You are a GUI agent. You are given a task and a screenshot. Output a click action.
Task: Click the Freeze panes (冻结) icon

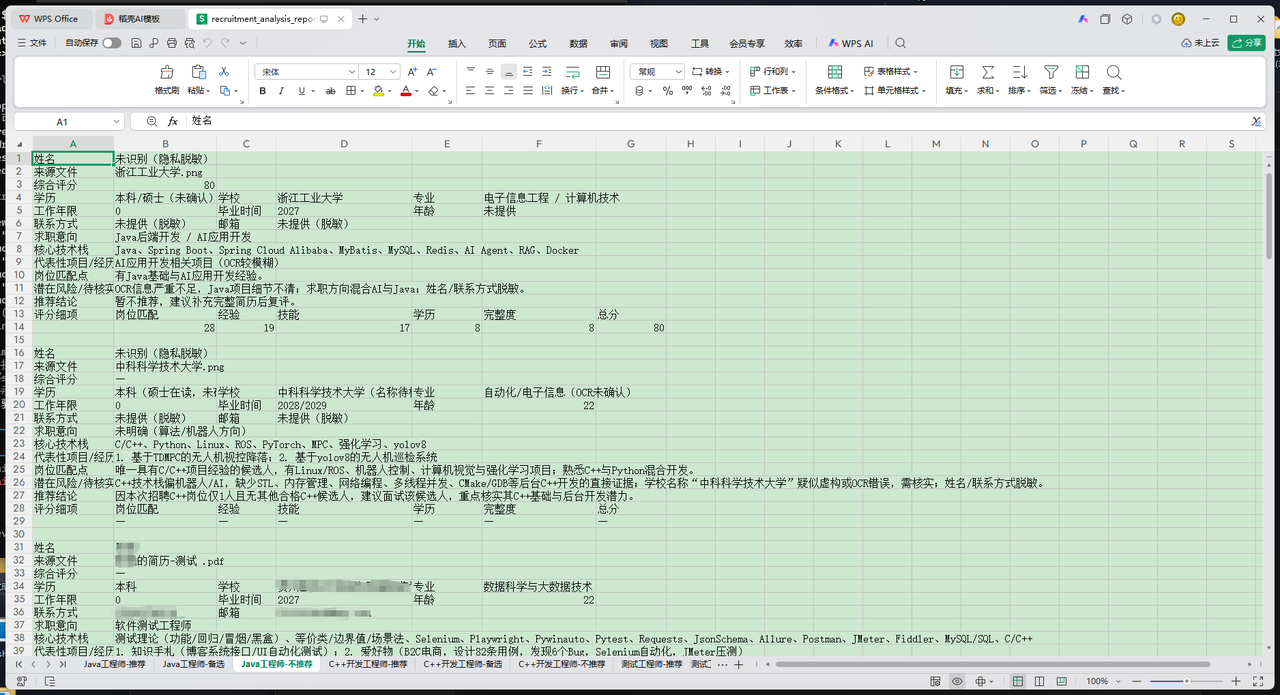[1082, 72]
